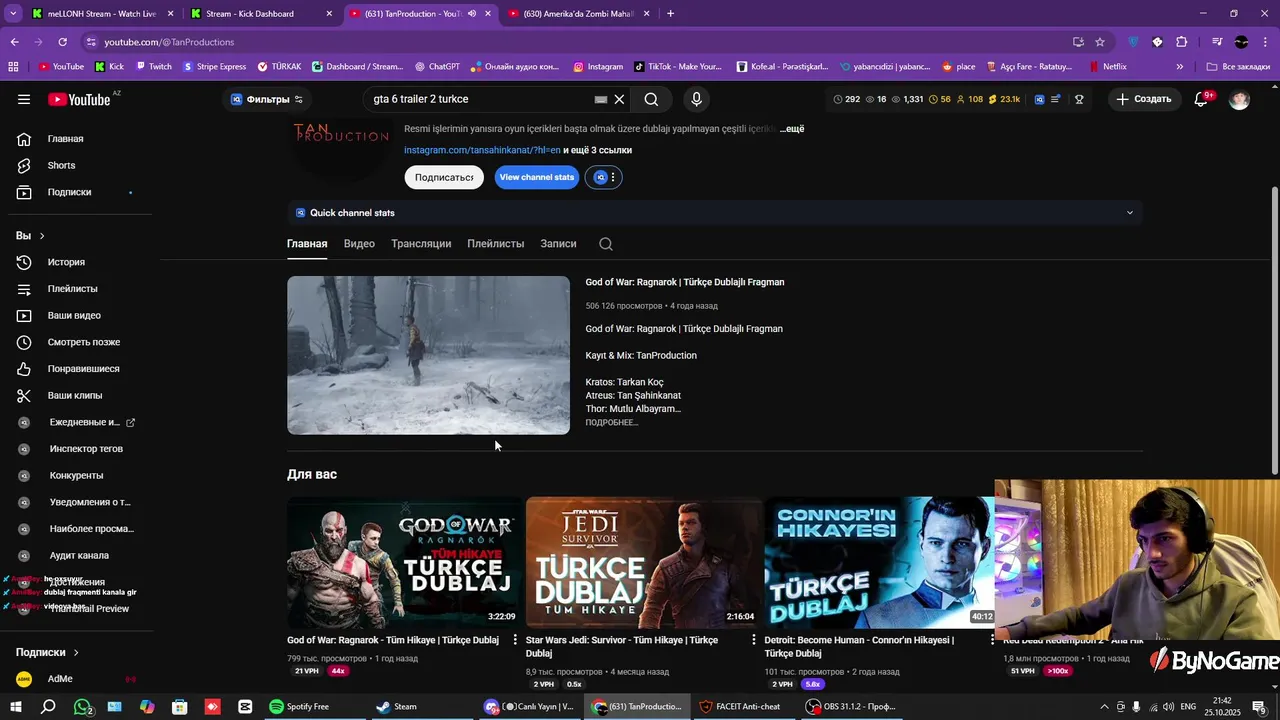Click the search magnifier button
Viewport: 1280px width, 720px height.
(651, 99)
